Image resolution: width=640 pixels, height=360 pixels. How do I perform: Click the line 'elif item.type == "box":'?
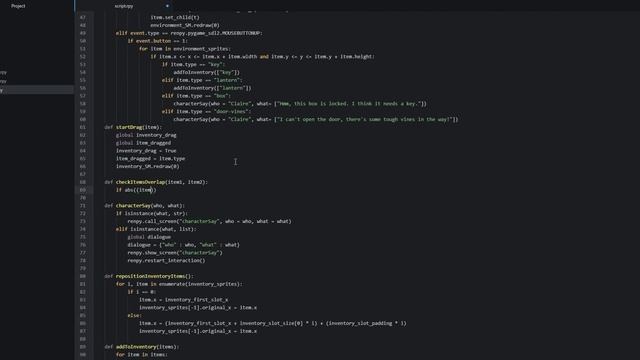click(196, 96)
